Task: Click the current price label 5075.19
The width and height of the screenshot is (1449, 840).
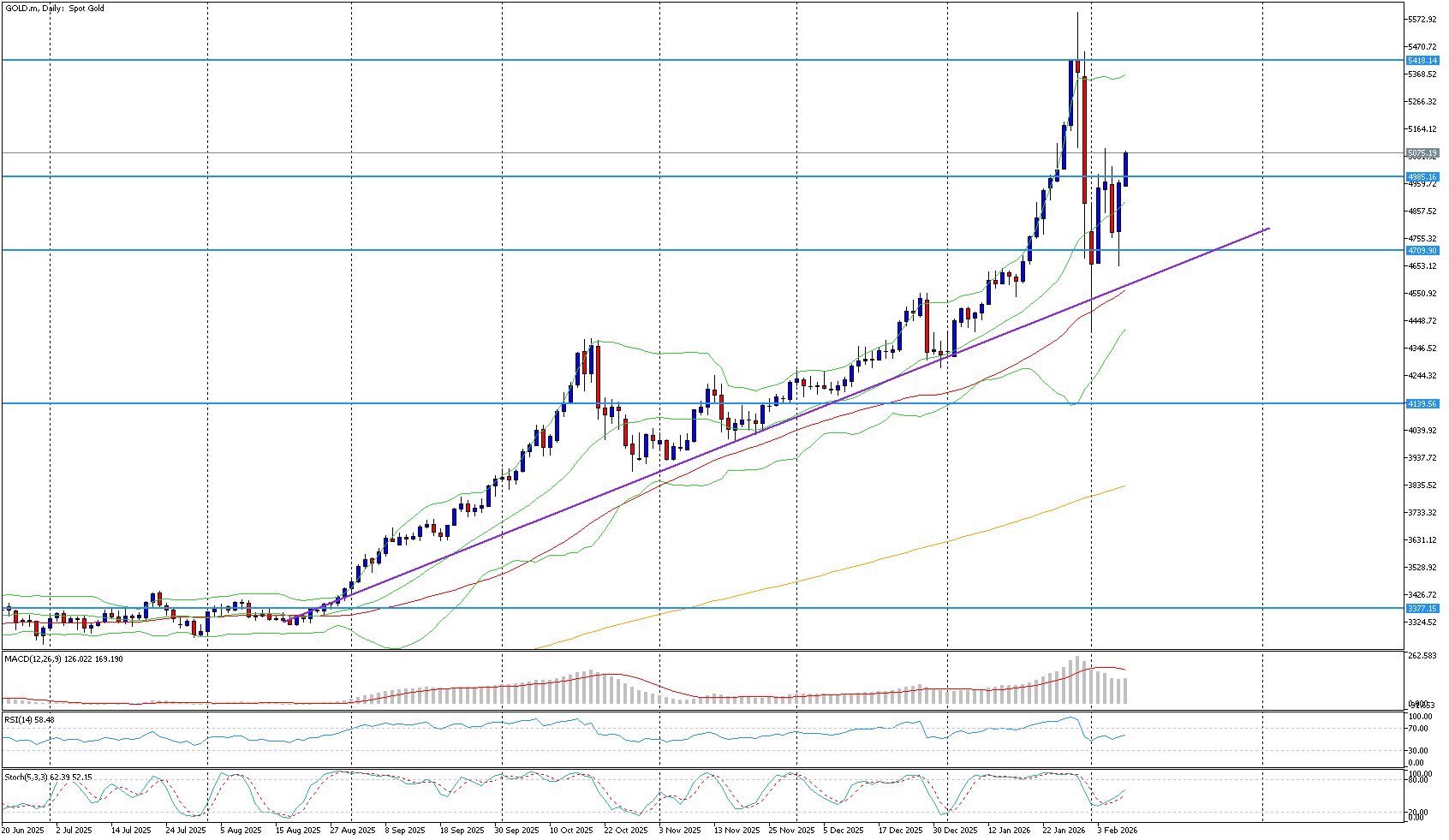Action: [x=1422, y=153]
